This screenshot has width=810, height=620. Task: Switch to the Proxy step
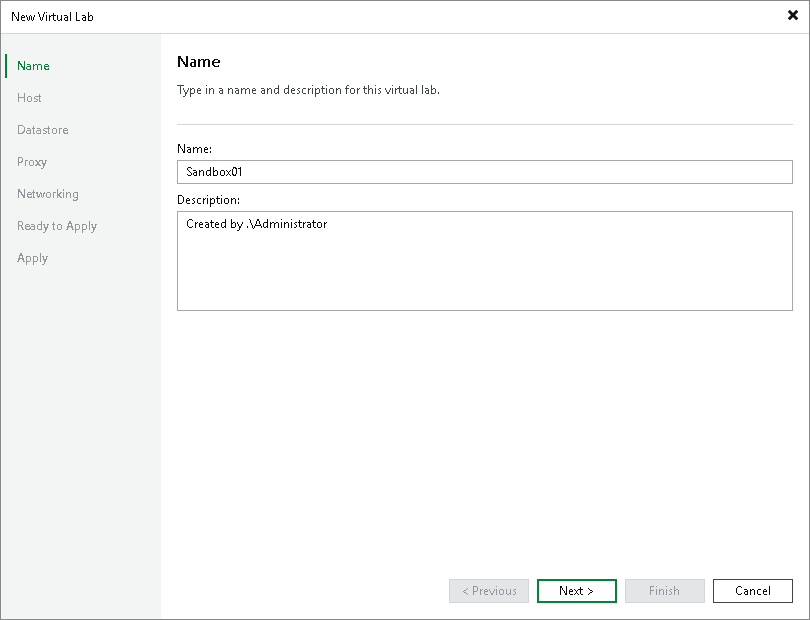pos(32,162)
